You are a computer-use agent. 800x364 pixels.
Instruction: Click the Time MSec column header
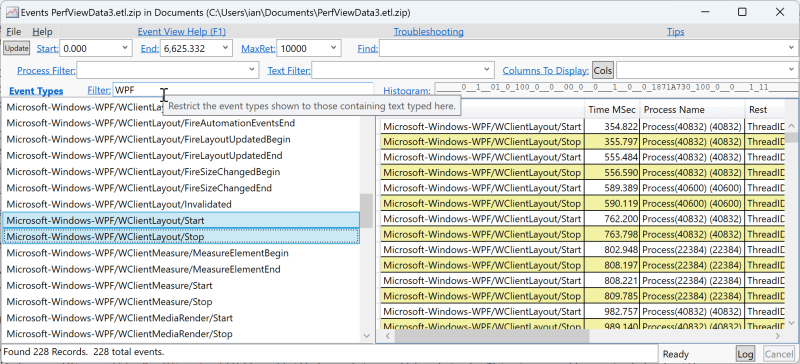point(612,109)
